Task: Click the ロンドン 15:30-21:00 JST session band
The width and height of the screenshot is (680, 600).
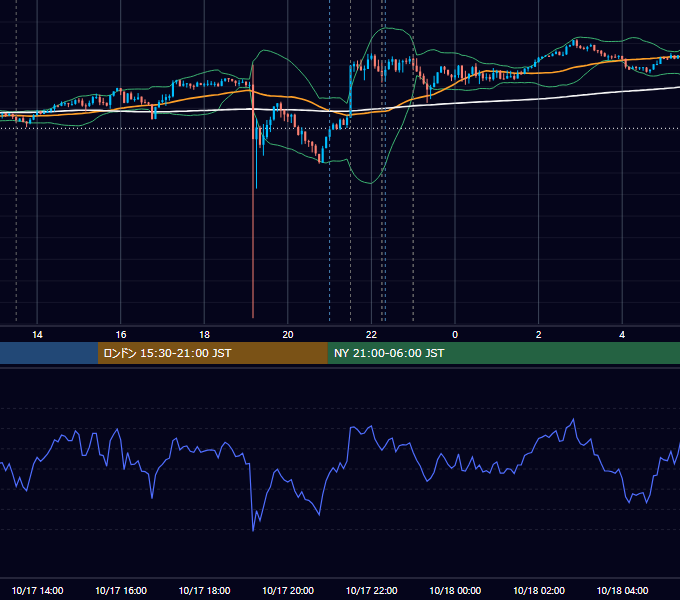Action: pos(212,353)
